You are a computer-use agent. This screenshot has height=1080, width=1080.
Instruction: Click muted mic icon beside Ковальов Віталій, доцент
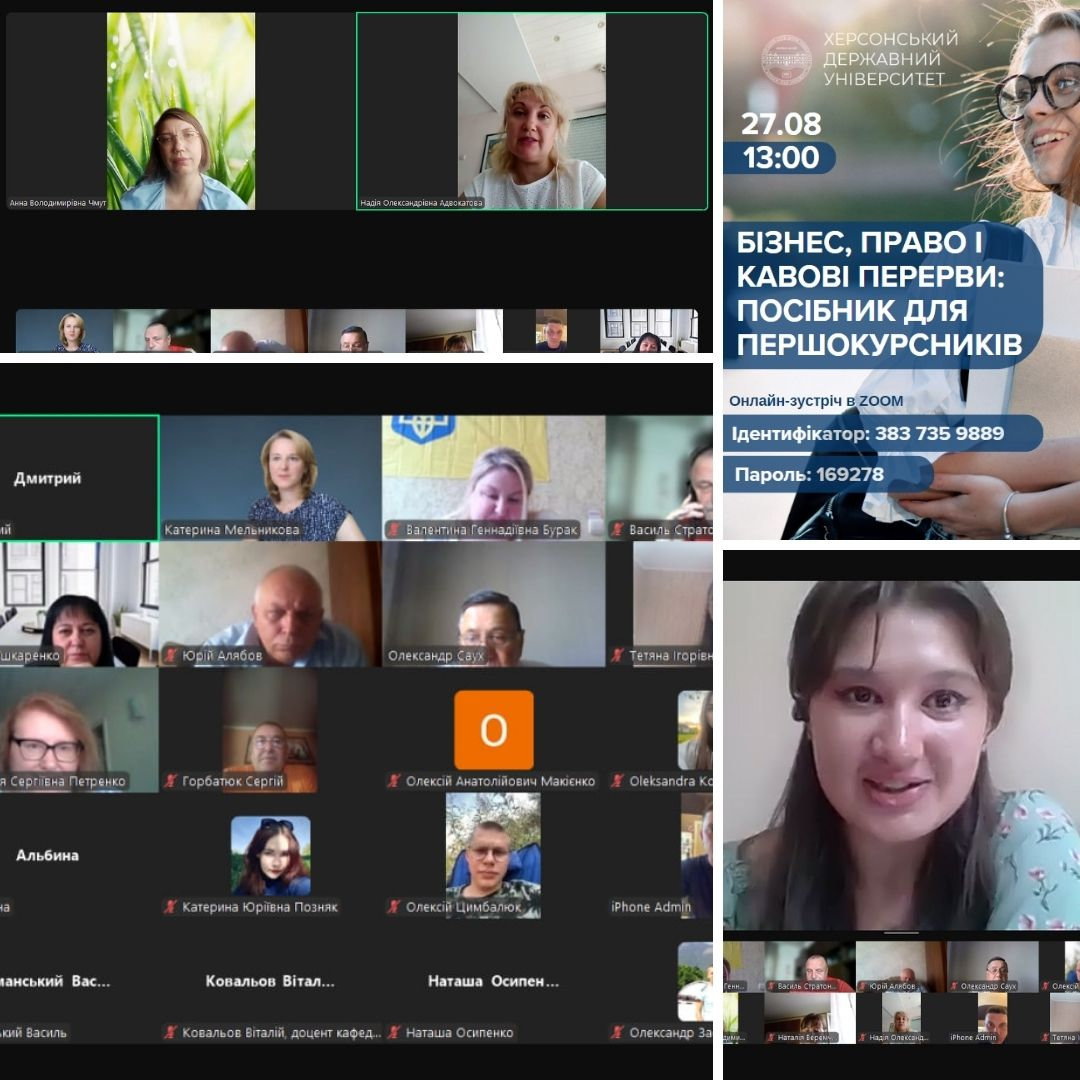[170, 1032]
